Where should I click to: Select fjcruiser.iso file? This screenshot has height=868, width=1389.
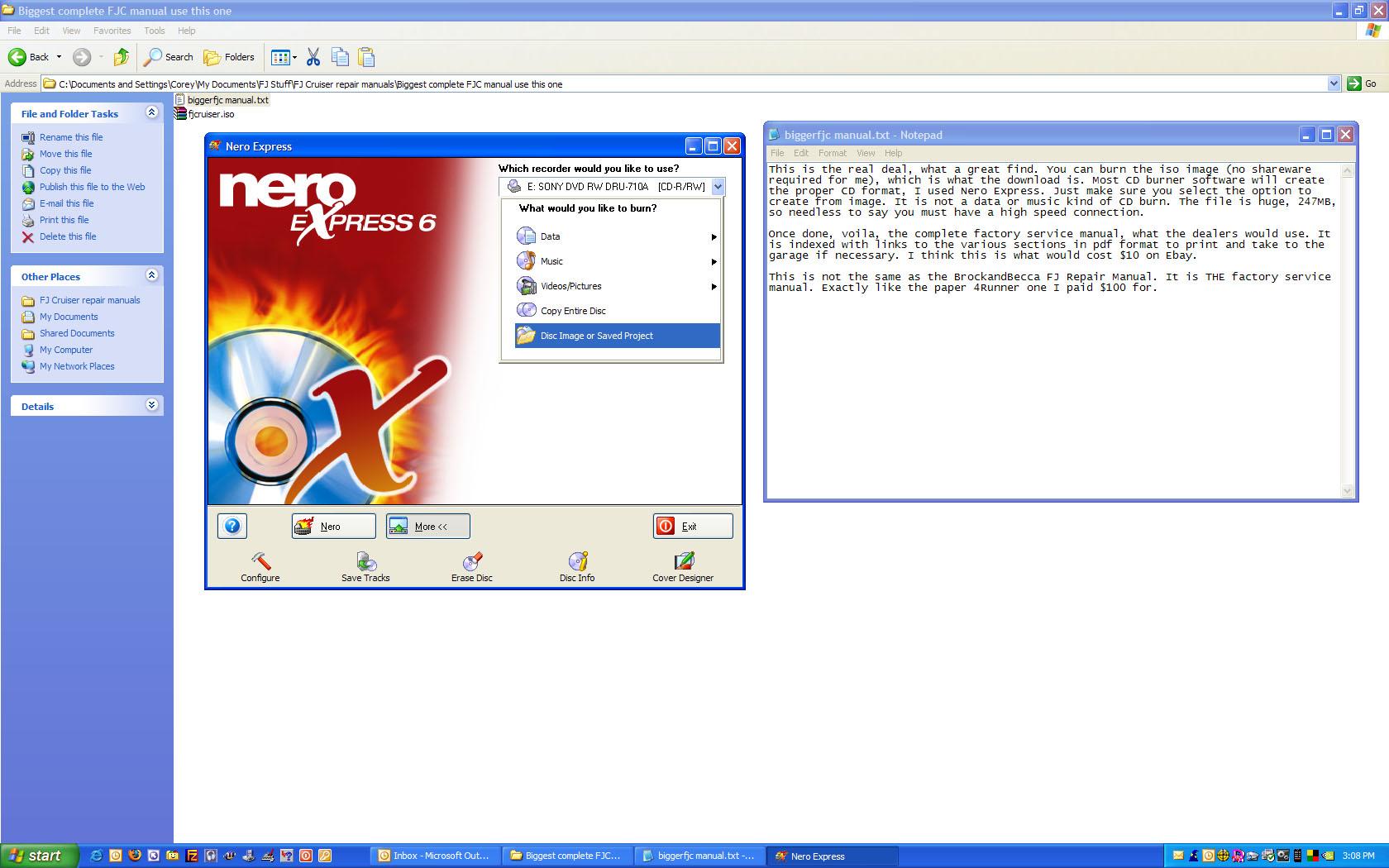point(205,114)
